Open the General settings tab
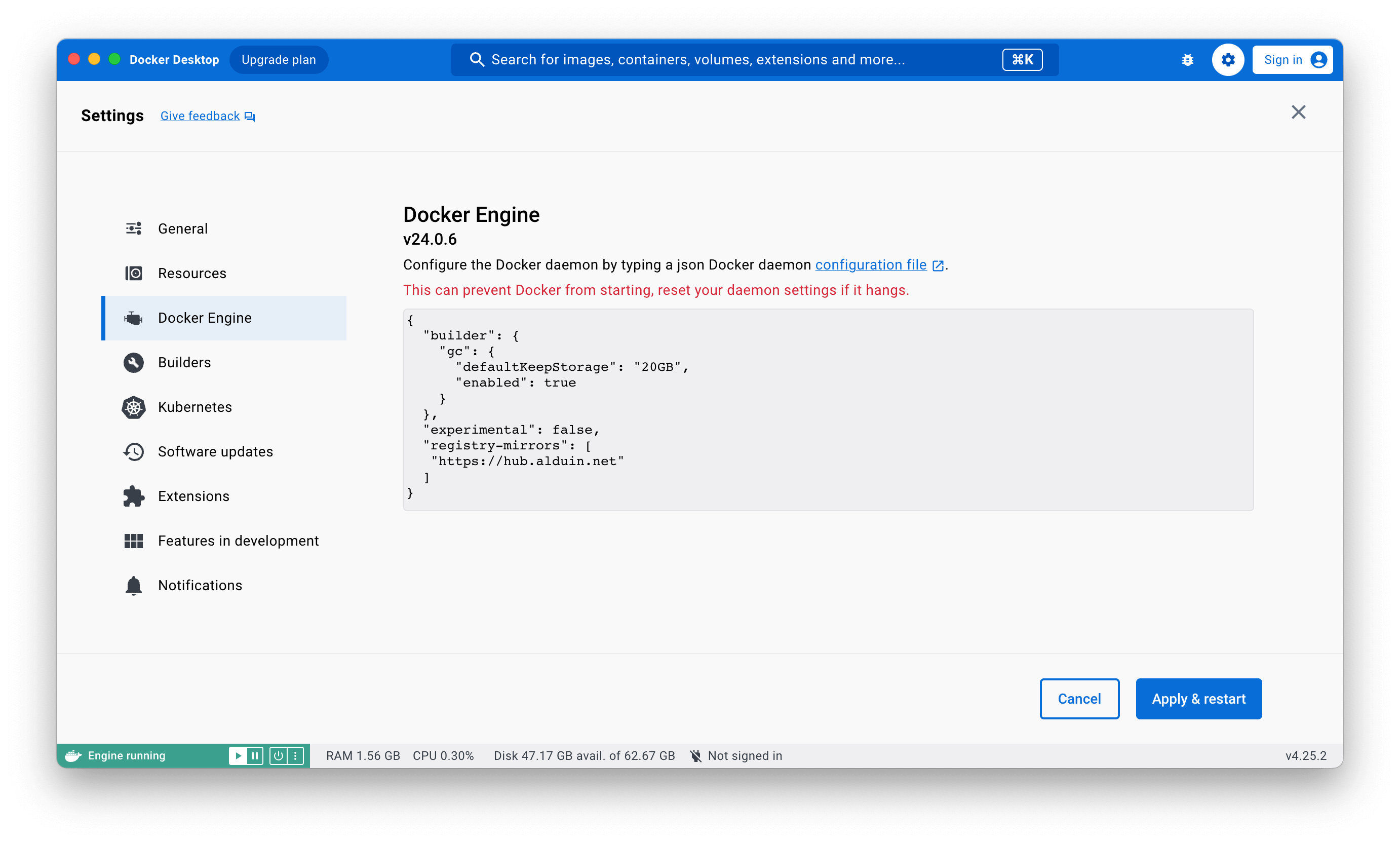 (x=224, y=228)
